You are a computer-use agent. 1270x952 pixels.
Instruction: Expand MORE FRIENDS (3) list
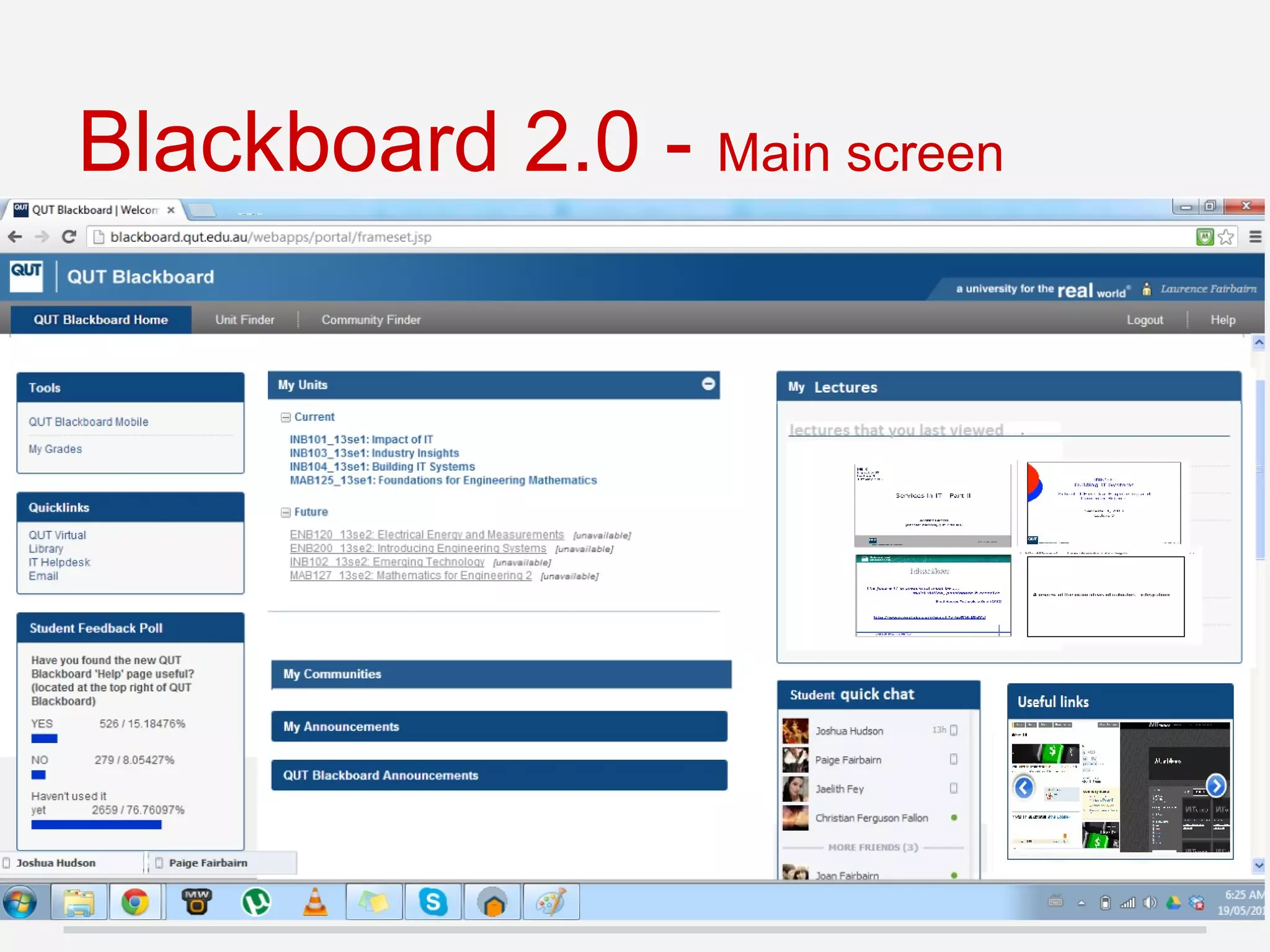873,847
